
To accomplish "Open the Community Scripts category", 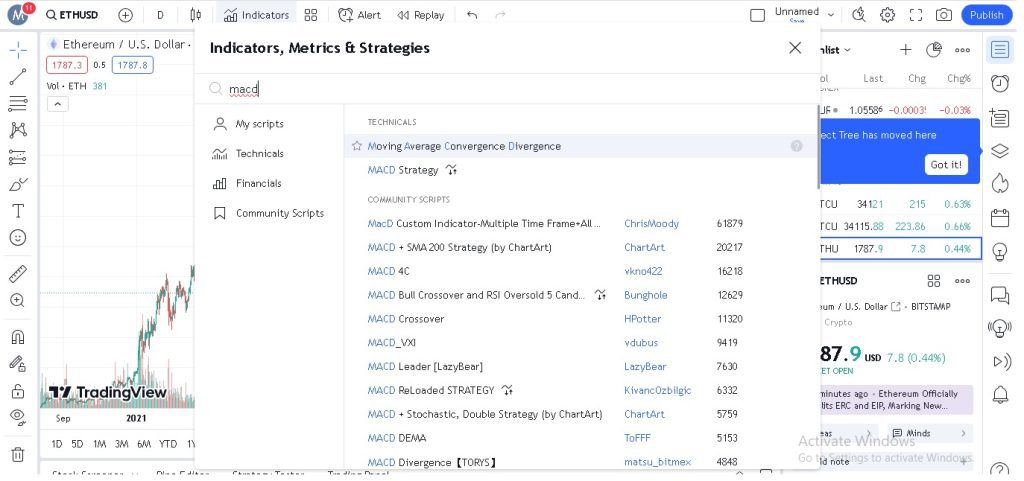I will coord(279,213).
